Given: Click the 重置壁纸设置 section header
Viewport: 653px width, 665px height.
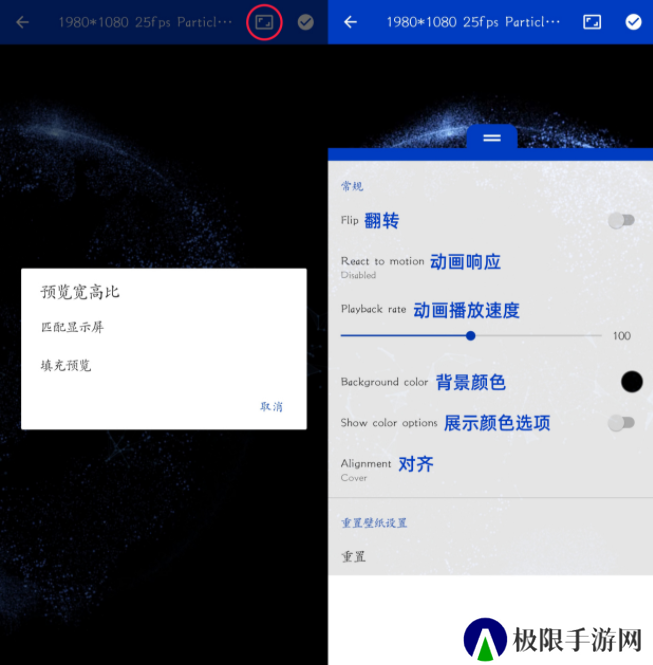Looking at the screenshot, I should (374, 522).
